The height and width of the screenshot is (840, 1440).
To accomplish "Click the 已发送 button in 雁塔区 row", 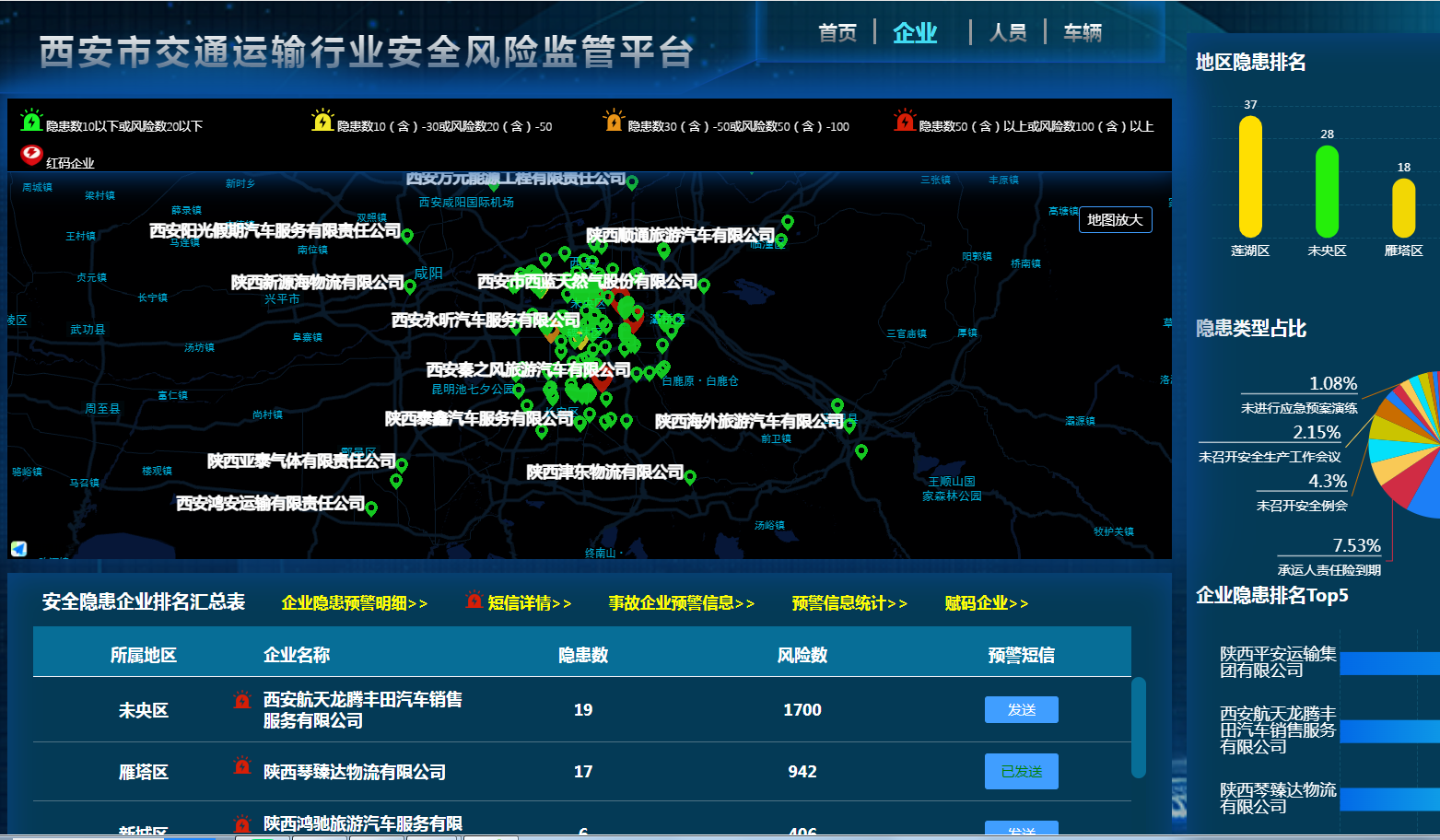I will click(x=1022, y=772).
